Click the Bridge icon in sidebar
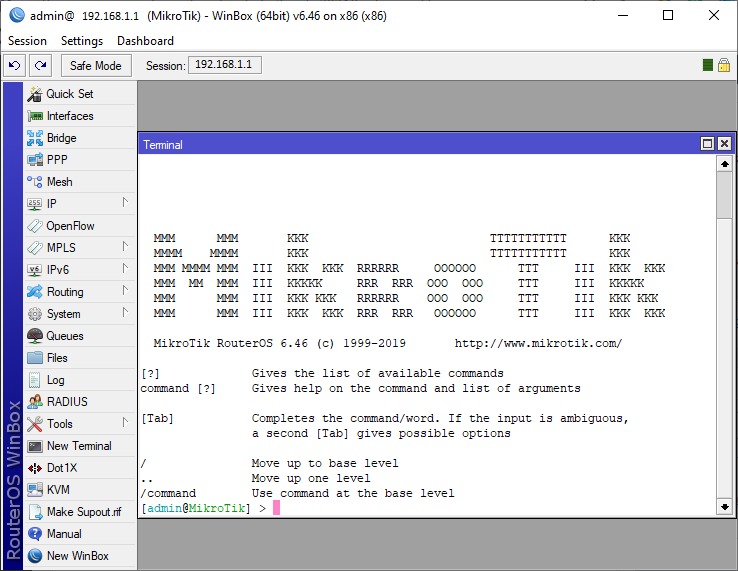The height and width of the screenshot is (571, 738). click(35, 138)
